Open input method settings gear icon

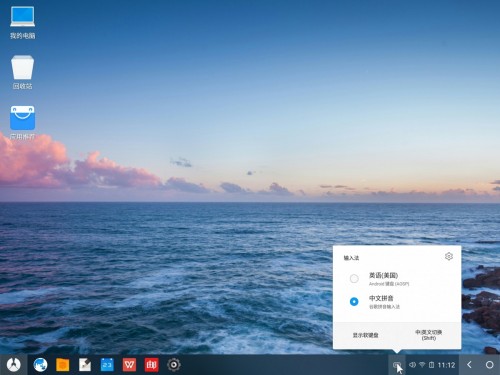pos(449,256)
